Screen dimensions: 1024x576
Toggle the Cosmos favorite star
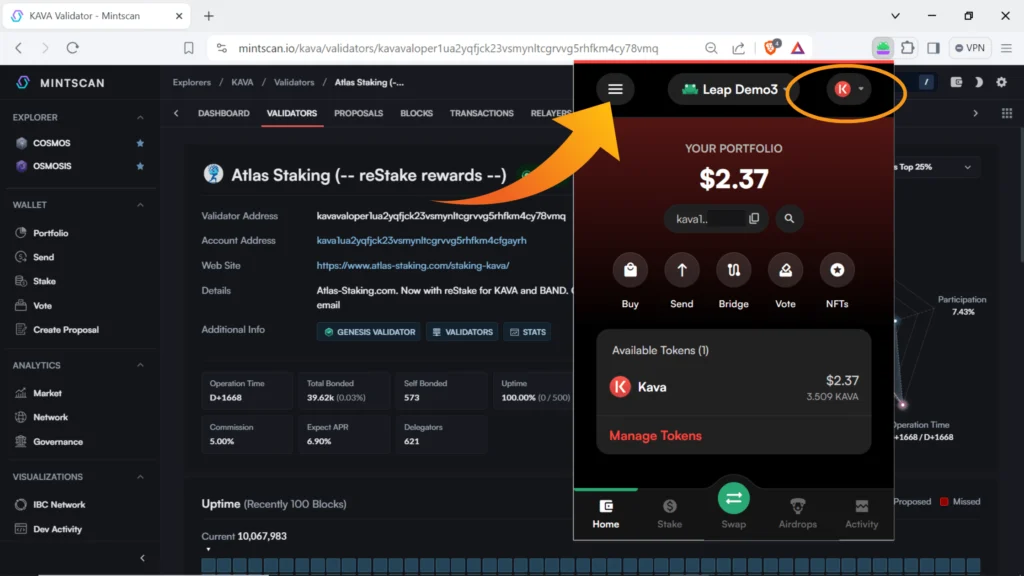pos(140,143)
